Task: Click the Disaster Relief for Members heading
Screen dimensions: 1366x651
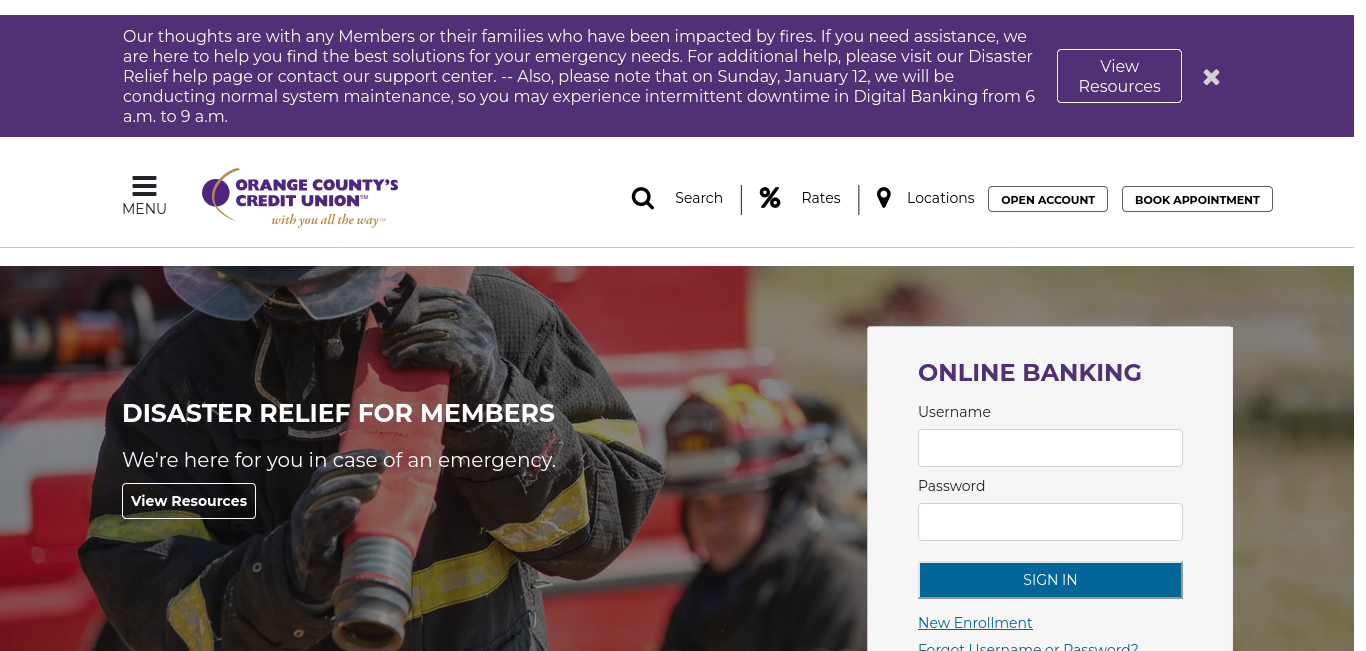Action: pos(338,413)
